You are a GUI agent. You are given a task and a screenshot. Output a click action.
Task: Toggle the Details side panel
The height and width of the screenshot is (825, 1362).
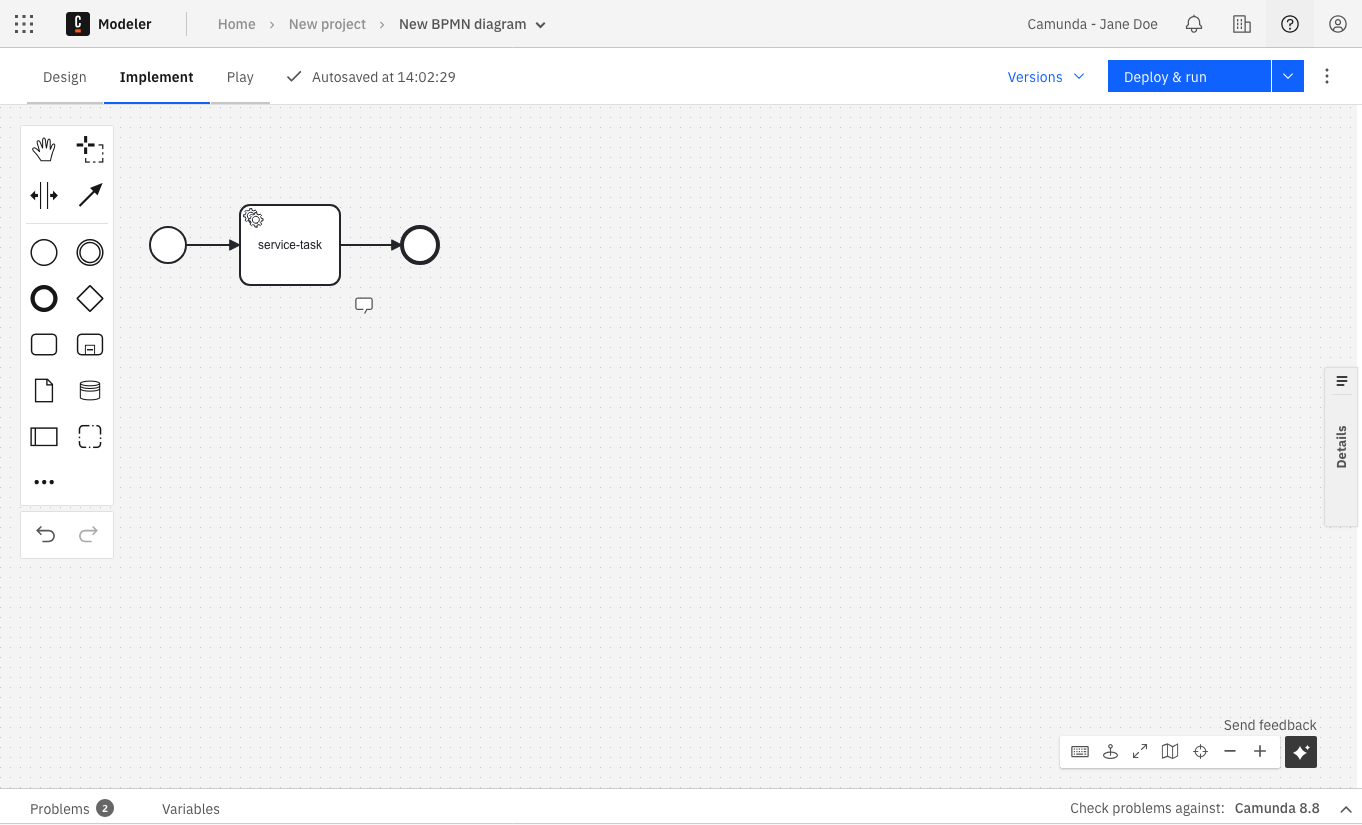coord(1341,447)
